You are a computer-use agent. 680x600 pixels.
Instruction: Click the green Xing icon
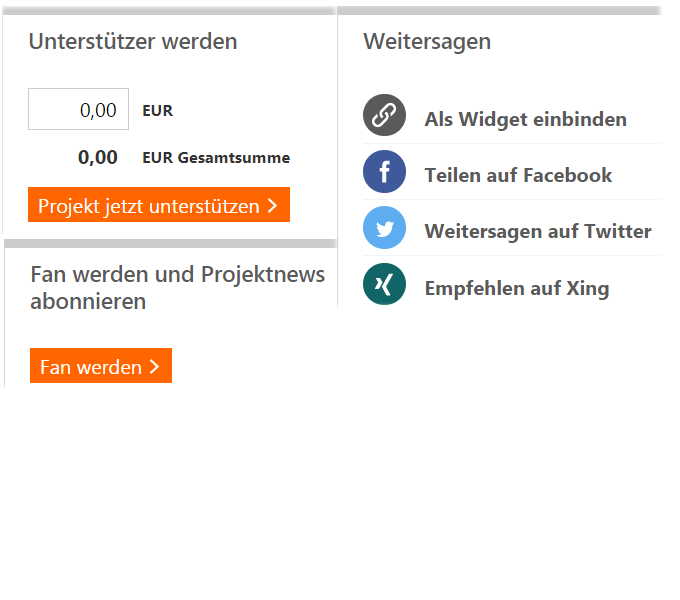[384, 284]
